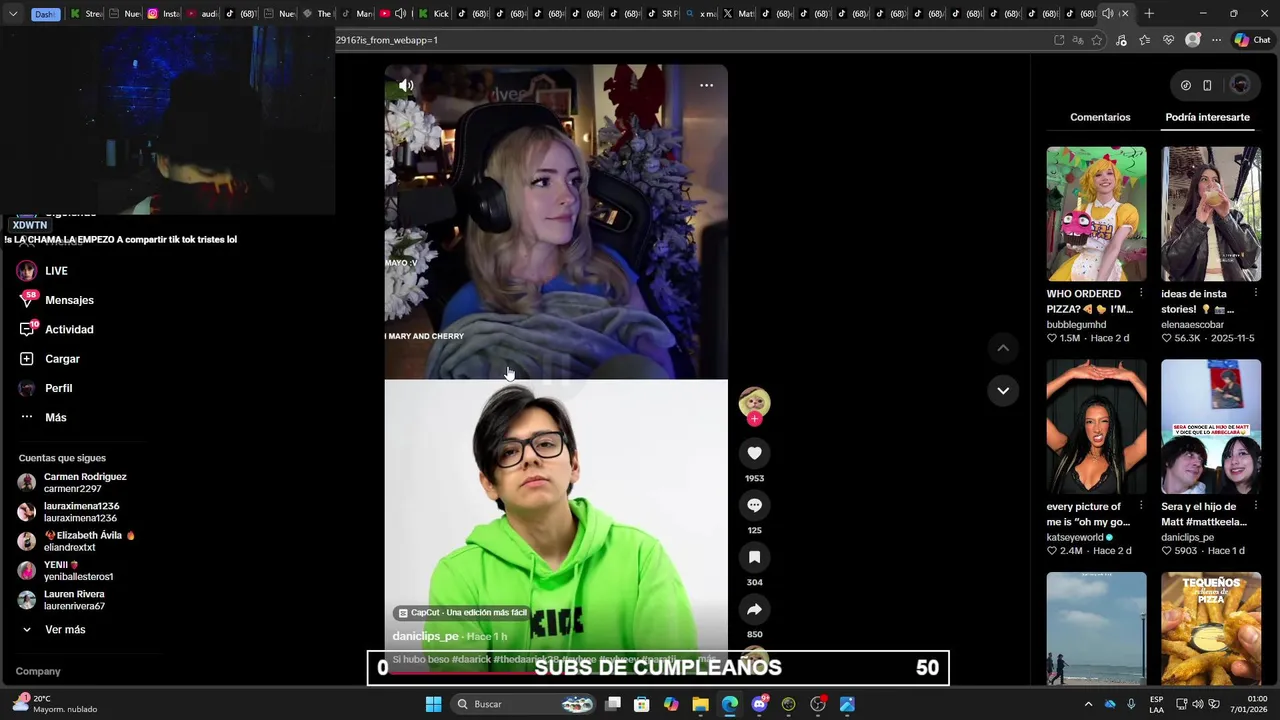This screenshot has width=1280, height=720.
Task: Mute the TikTok video with the speaker icon
Action: (406, 86)
